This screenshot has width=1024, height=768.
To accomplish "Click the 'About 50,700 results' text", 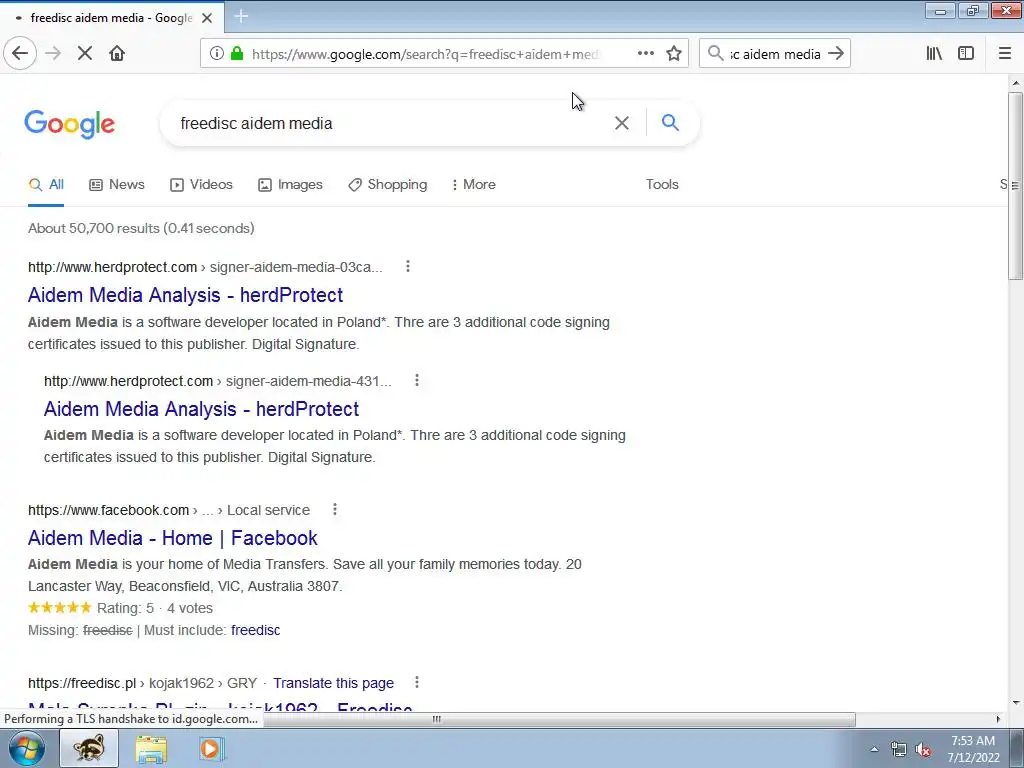I will click(141, 228).
